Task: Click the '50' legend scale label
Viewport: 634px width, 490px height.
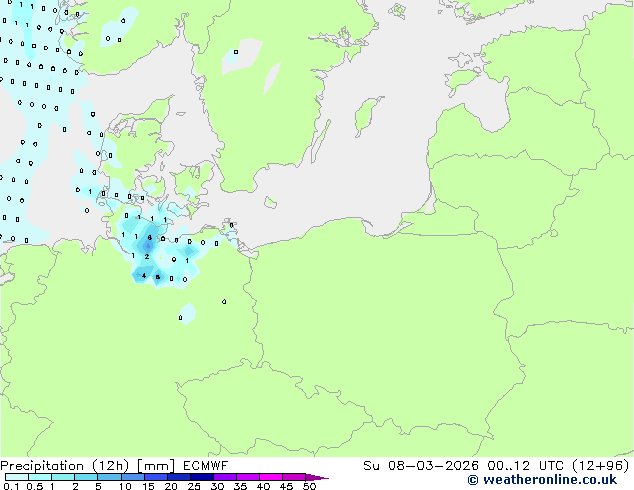Action: click(309, 486)
